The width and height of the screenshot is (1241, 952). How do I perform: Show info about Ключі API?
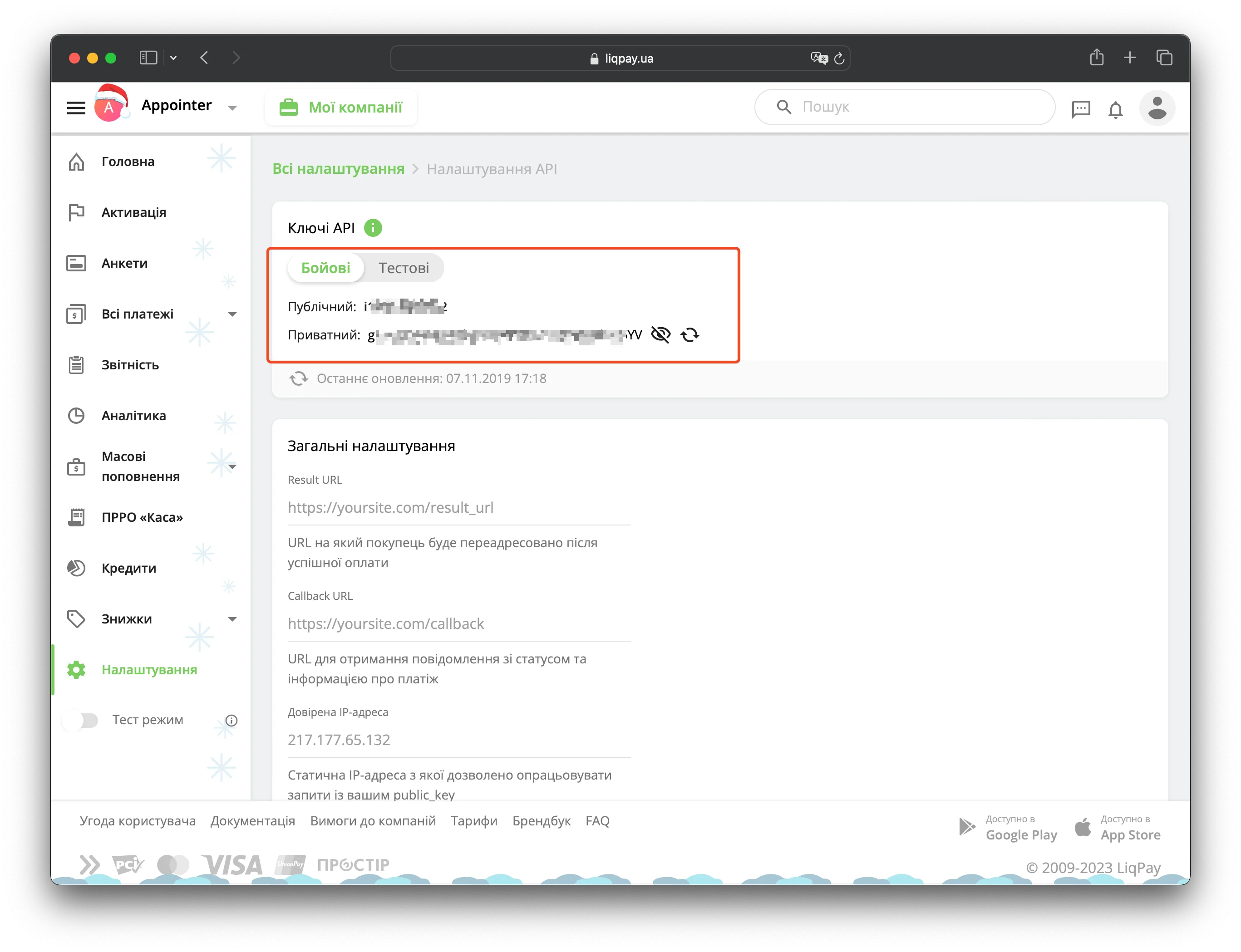point(373,228)
